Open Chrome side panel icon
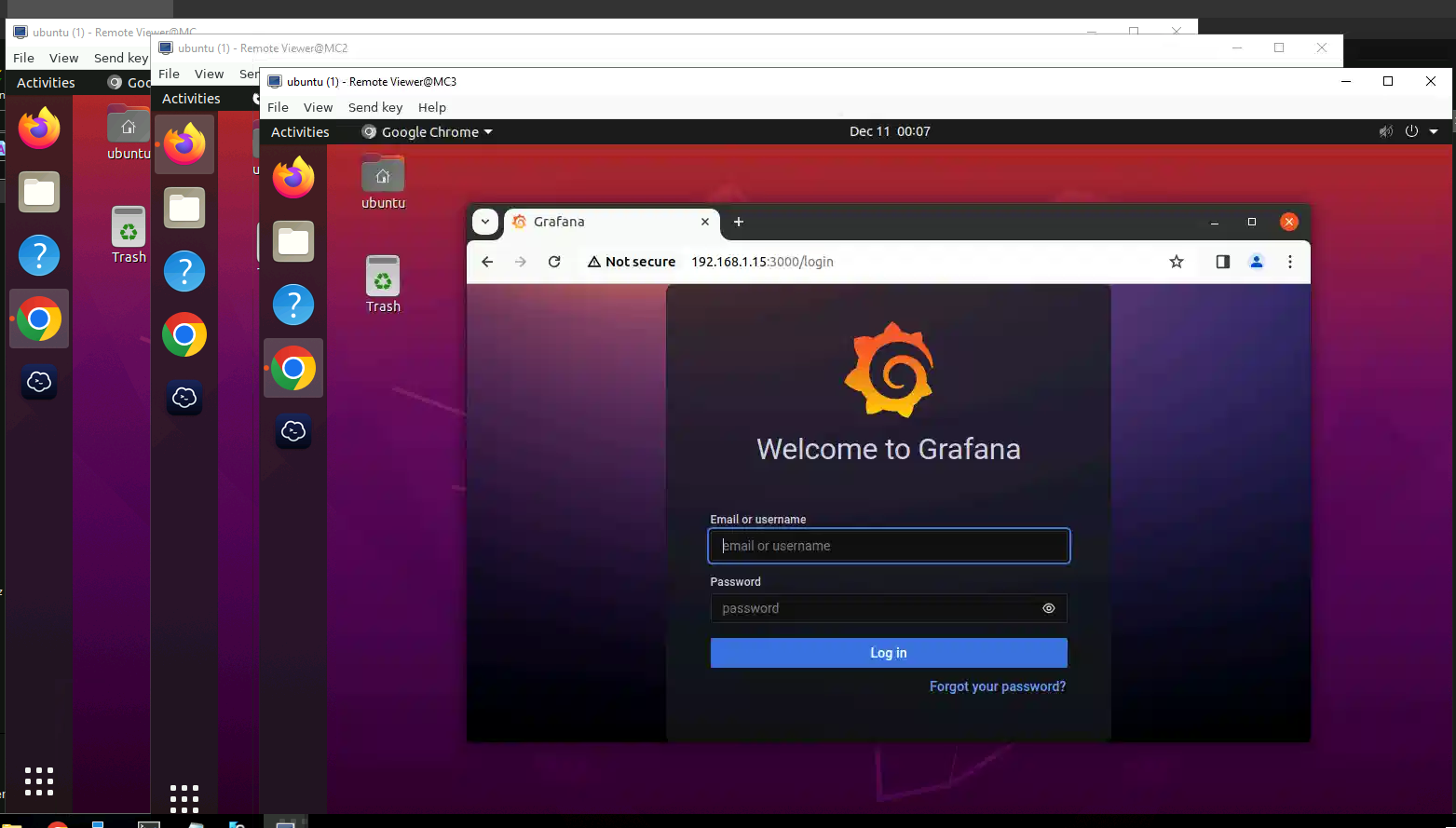Viewport: 1456px width, 828px height. coord(1223,262)
